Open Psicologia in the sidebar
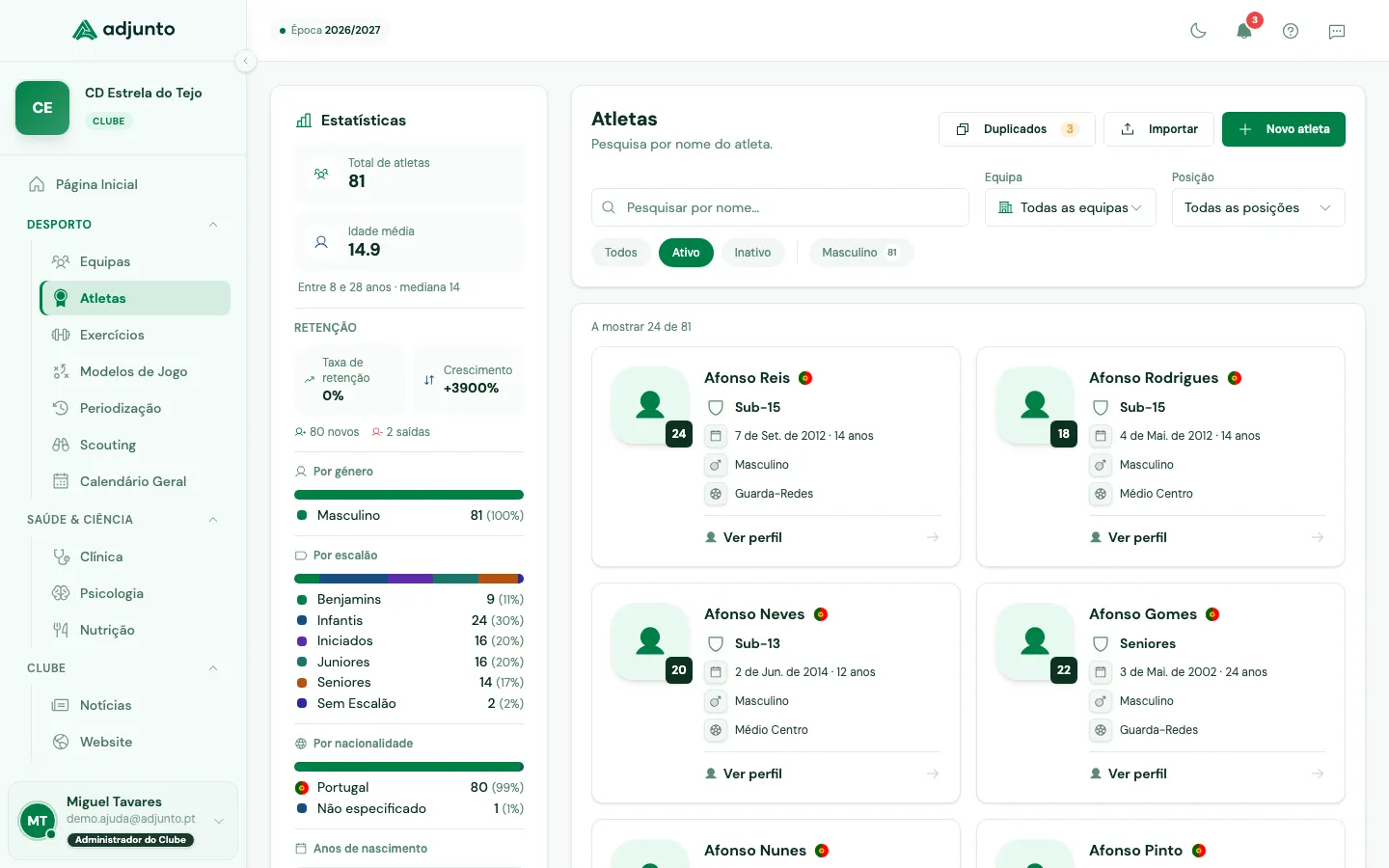Image resolution: width=1389 pixels, height=868 pixels. pos(135,593)
